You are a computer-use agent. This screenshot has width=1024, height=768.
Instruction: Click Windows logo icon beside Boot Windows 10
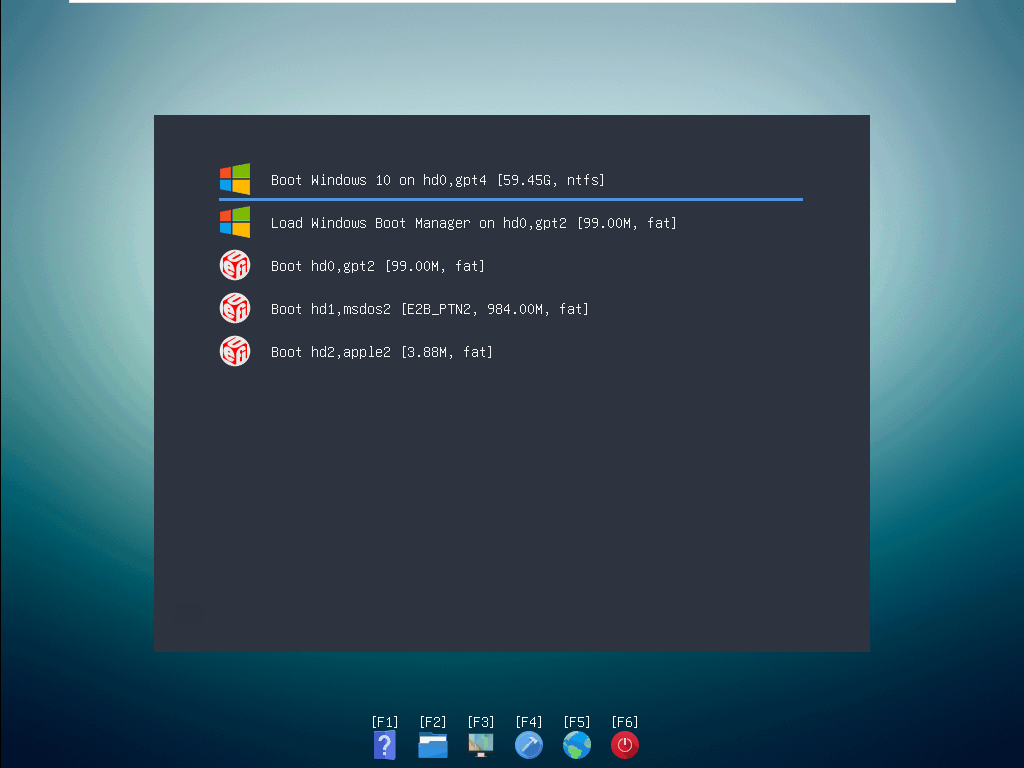[235, 179]
